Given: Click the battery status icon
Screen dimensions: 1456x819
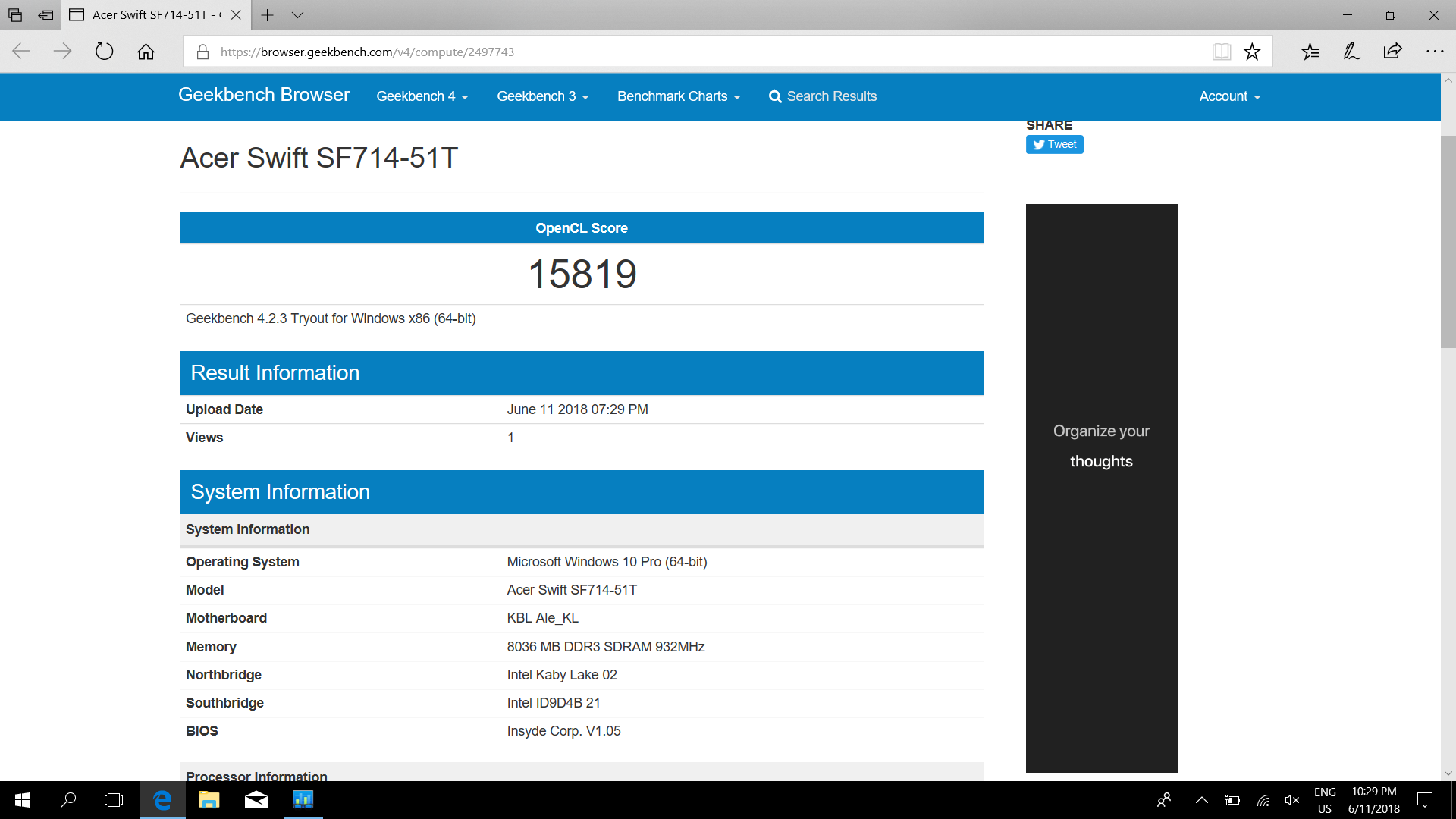Looking at the screenshot, I should coord(1232,800).
